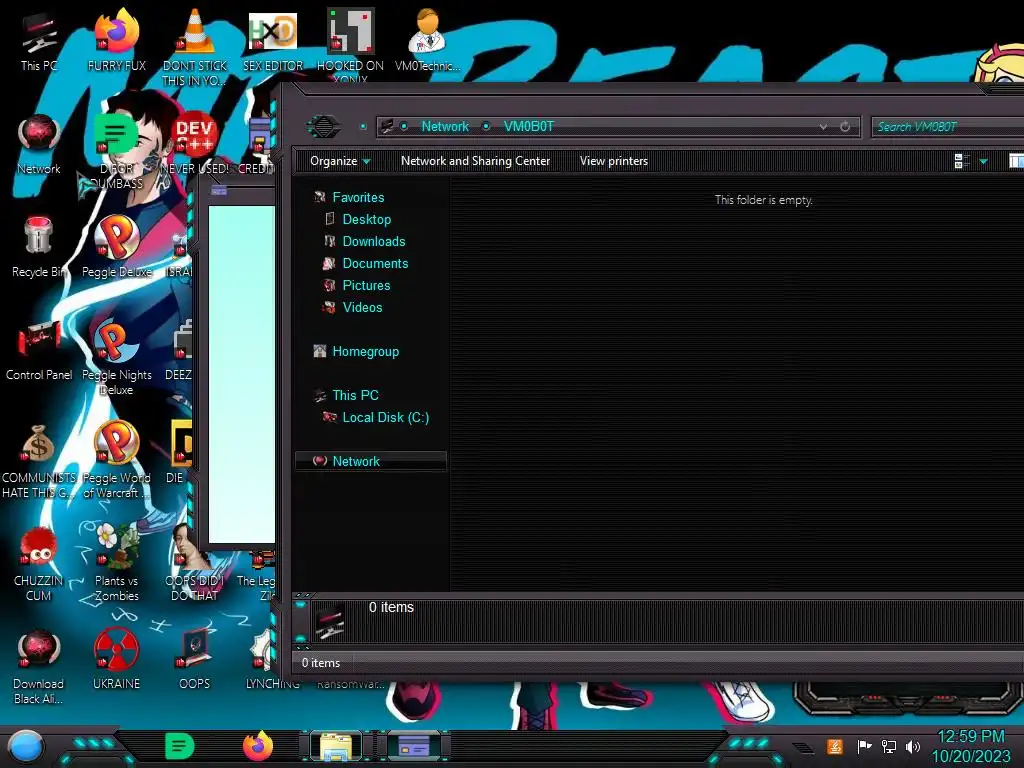Open Firefox from the taskbar
The width and height of the screenshot is (1024, 768).
point(258,746)
